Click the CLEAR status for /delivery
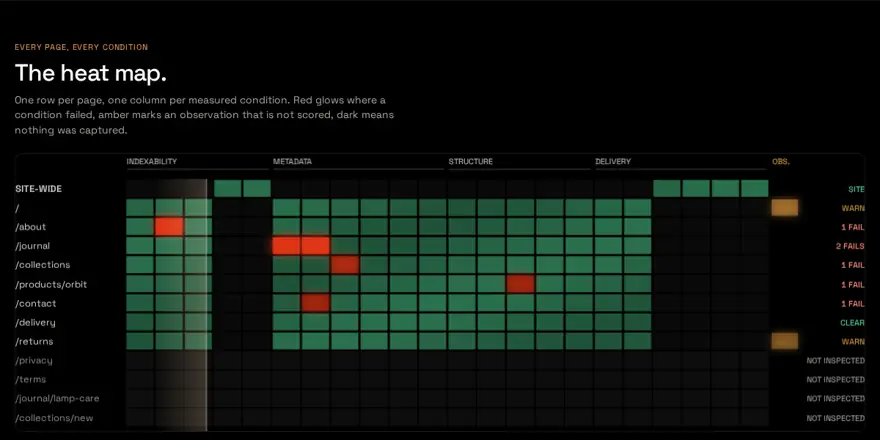 pos(852,323)
